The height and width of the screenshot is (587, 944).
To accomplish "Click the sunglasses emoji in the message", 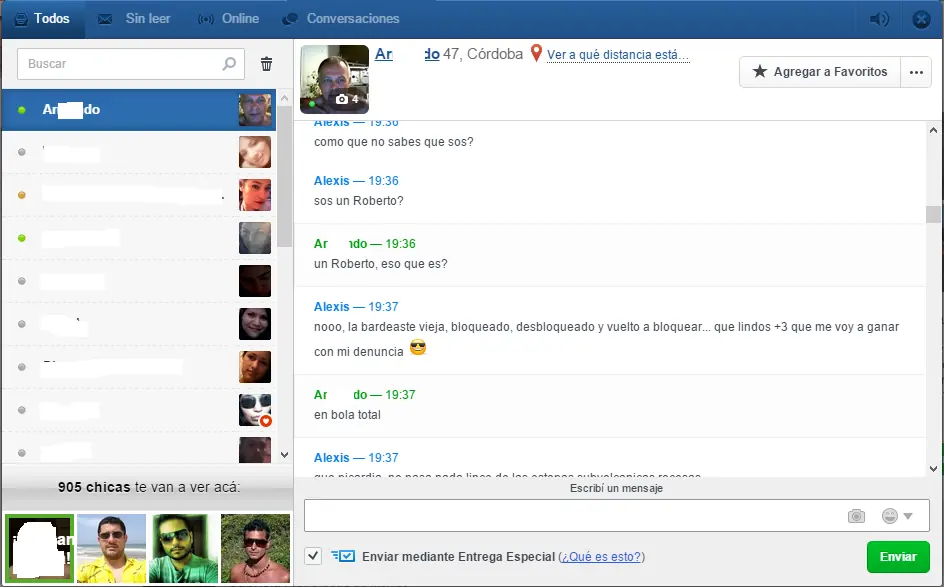I will click(x=418, y=347).
